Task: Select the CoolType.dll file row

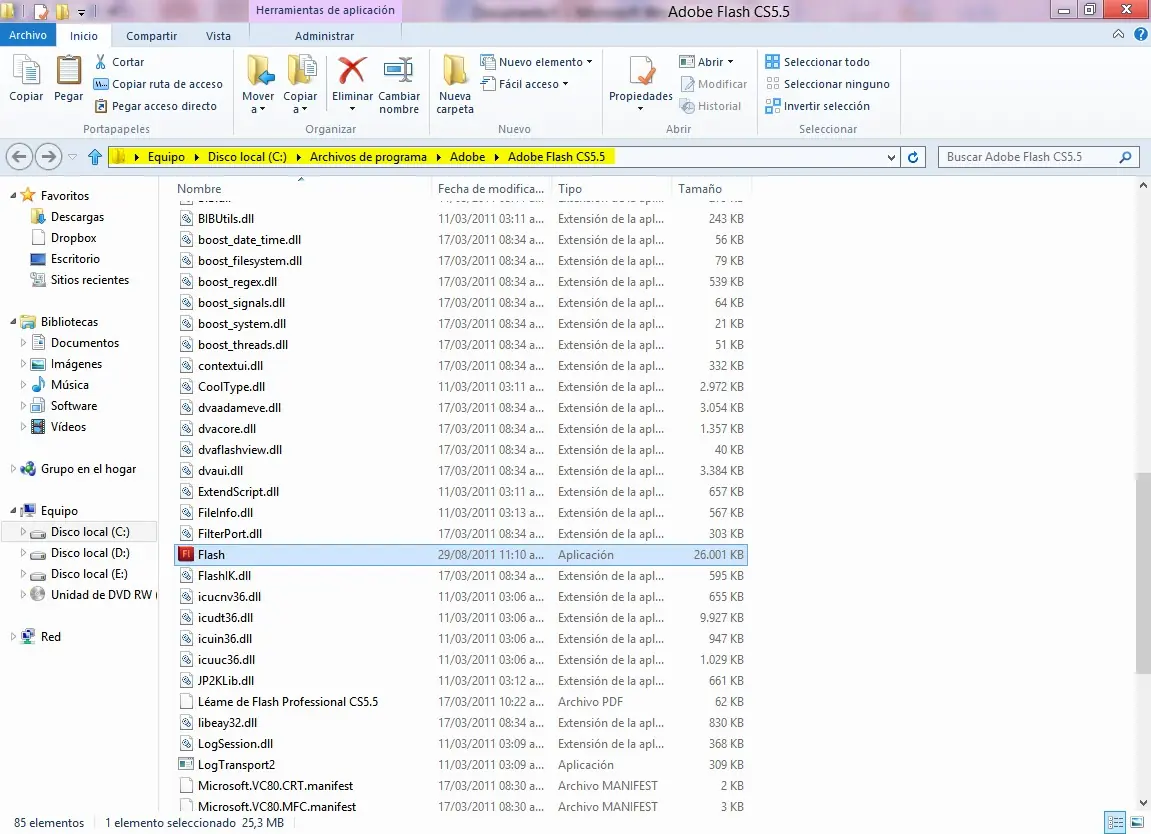Action: pyautogui.click(x=460, y=387)
